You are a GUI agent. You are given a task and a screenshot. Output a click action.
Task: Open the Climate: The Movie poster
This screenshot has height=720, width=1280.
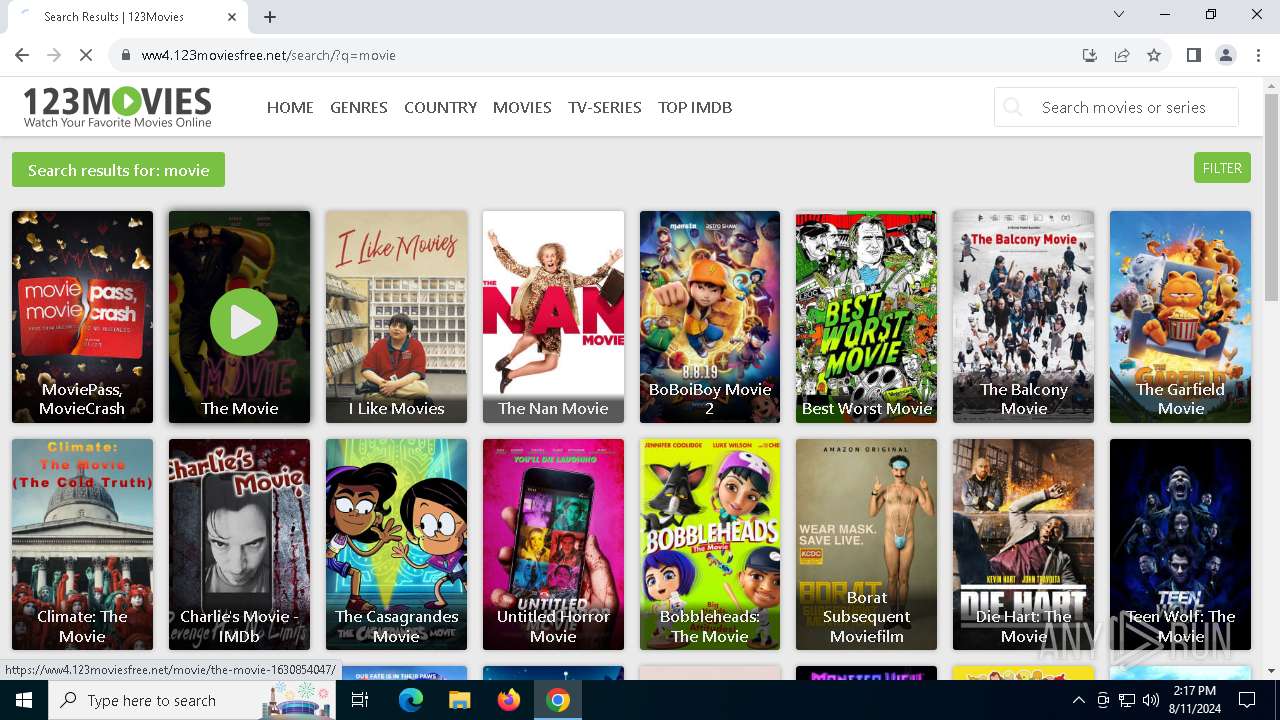tap(82, 545)
